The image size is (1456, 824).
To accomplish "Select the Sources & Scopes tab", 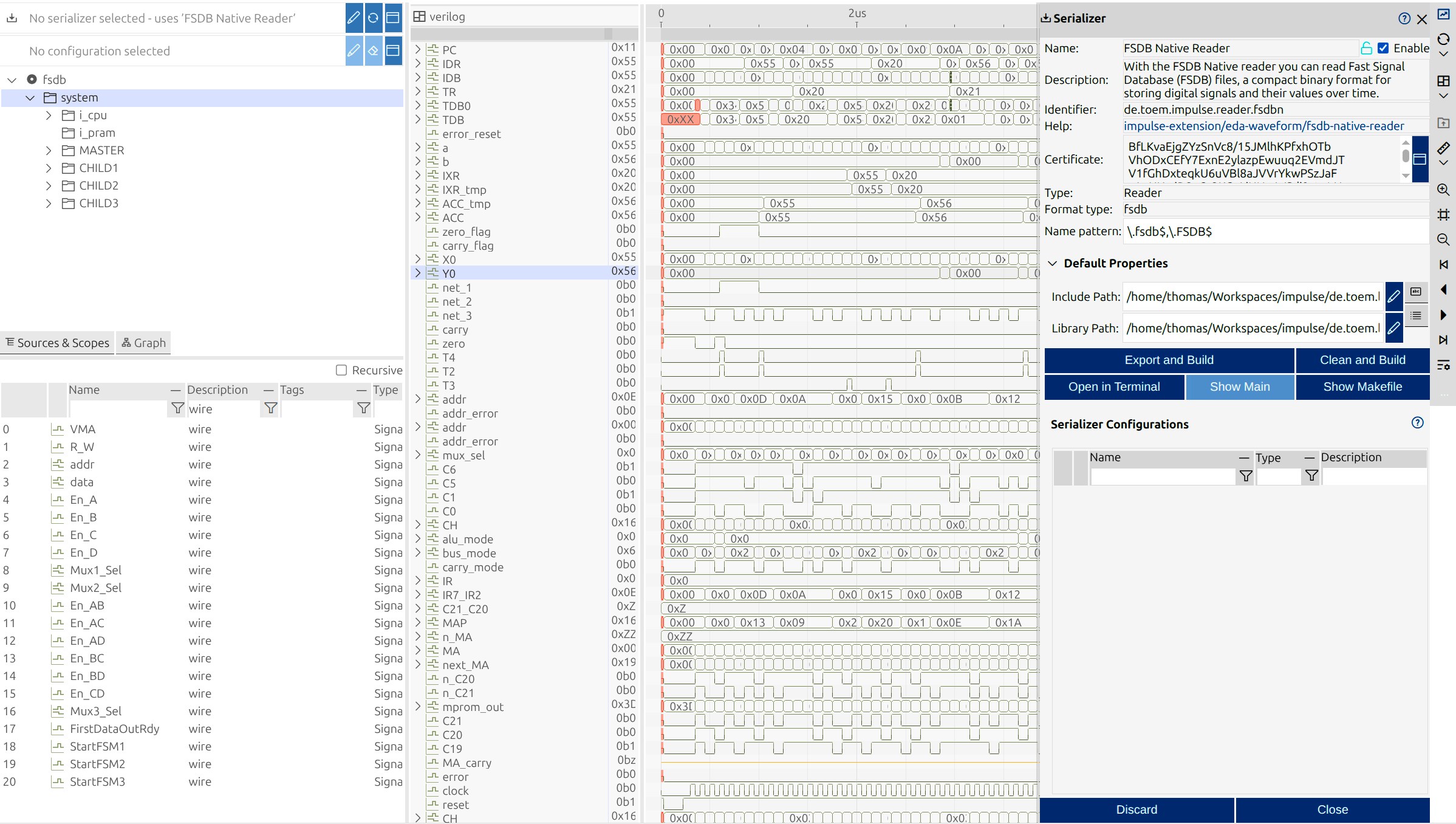I will (x=58, y=343).
